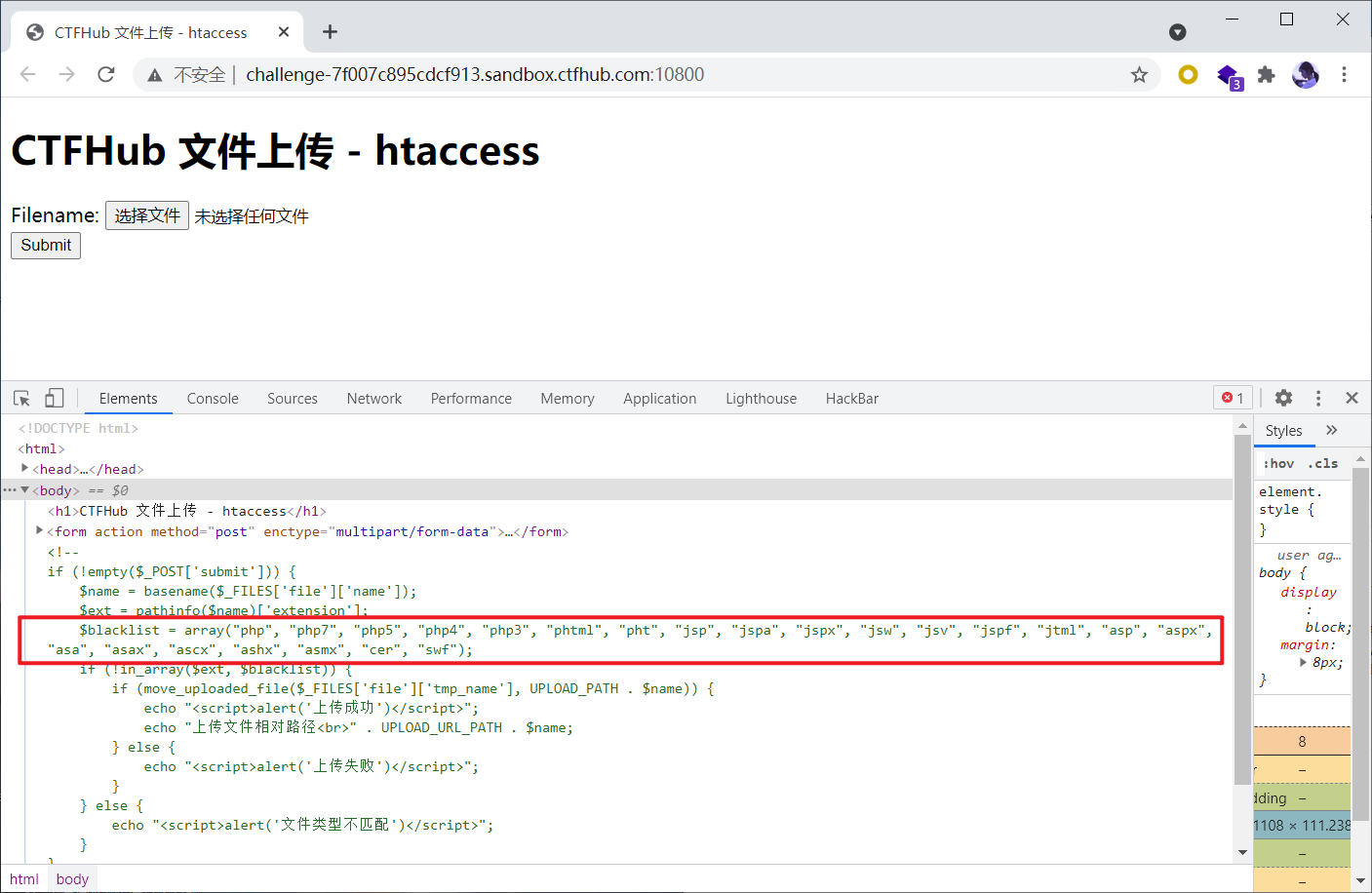Expand the form element node
Image resolution: width=1372 pixels, height=893 pixels.
tap(40, 530)
